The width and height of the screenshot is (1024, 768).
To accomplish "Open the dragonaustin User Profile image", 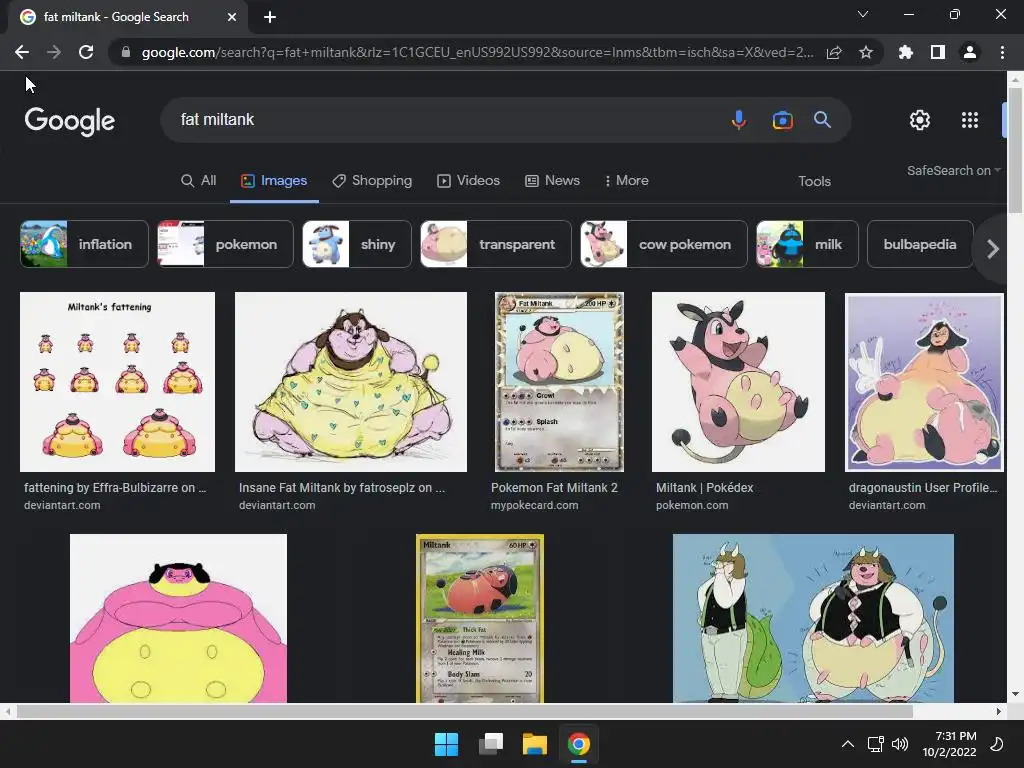I will coord(924,382).
